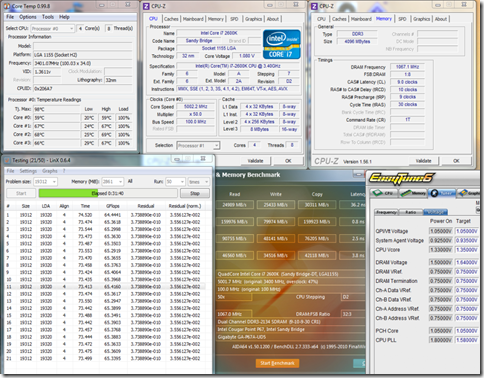Open EasyTune6 Memory tab with RAM icon
Screen dimensions: 484x378
[413, 193]
